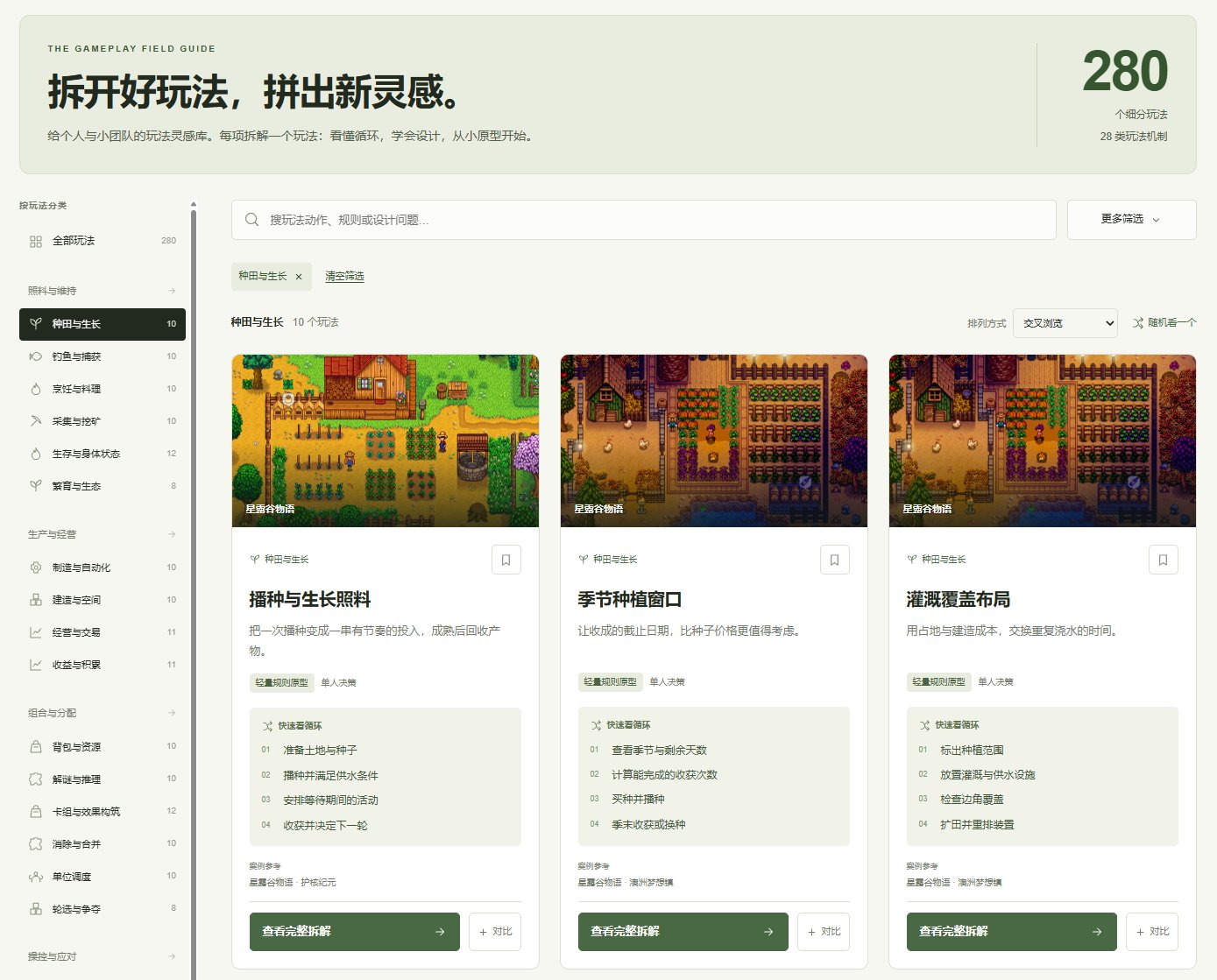The image size is (1217, 980).
Task: Click the flame icon next to 烹饪与料理
Action: [36, 389]
